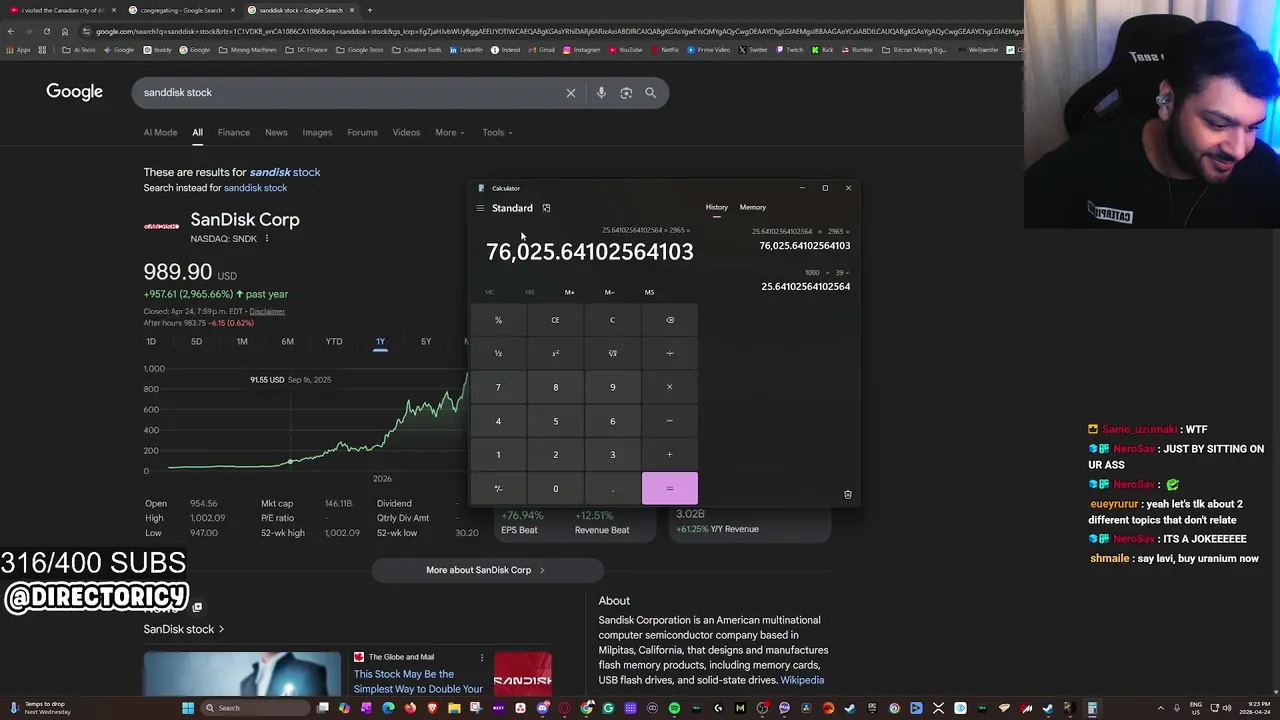Open the Spotify icon in the taskbar
This screenshot has height=720, width=1280.
(674, 708)
